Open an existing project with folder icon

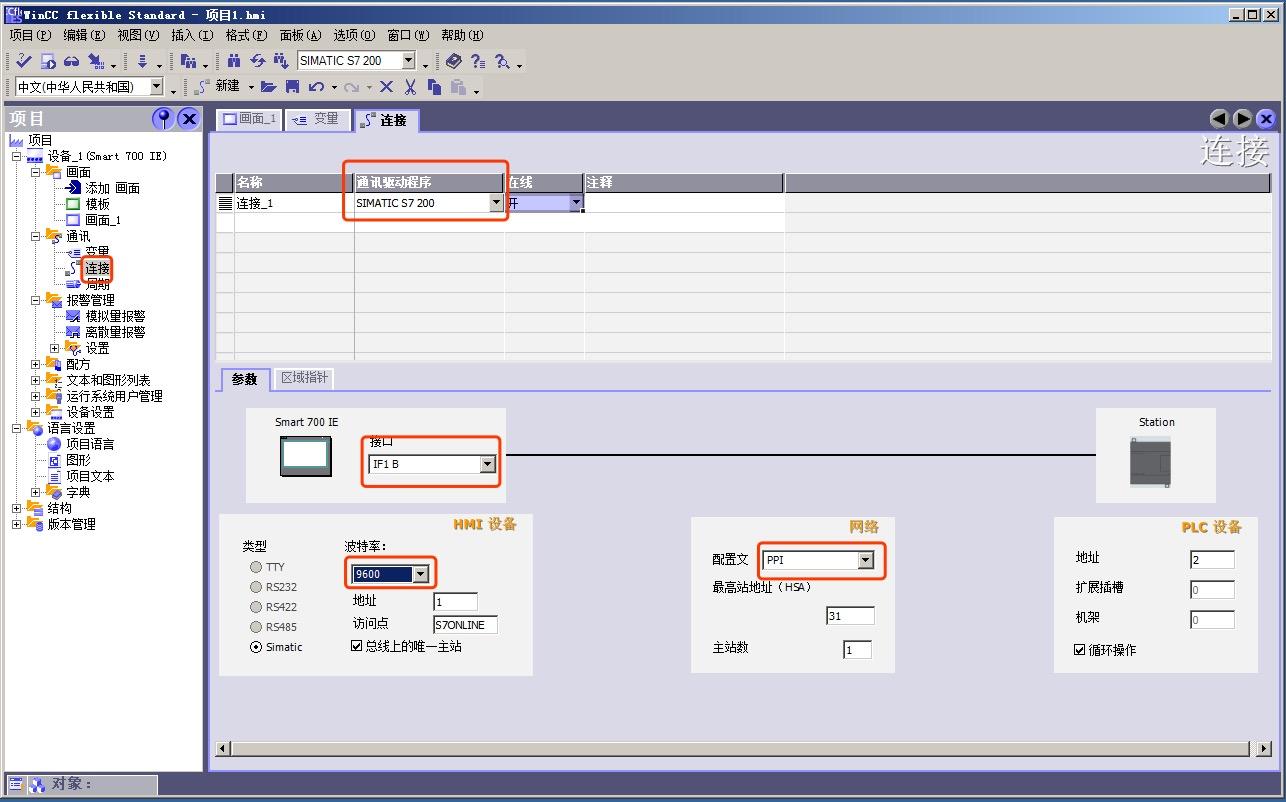click(268, 87)
